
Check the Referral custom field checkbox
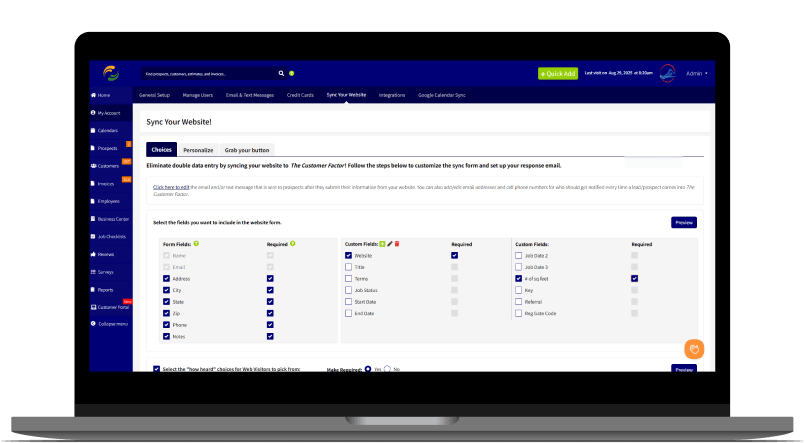pyautogui.click(x=518, y=302)
